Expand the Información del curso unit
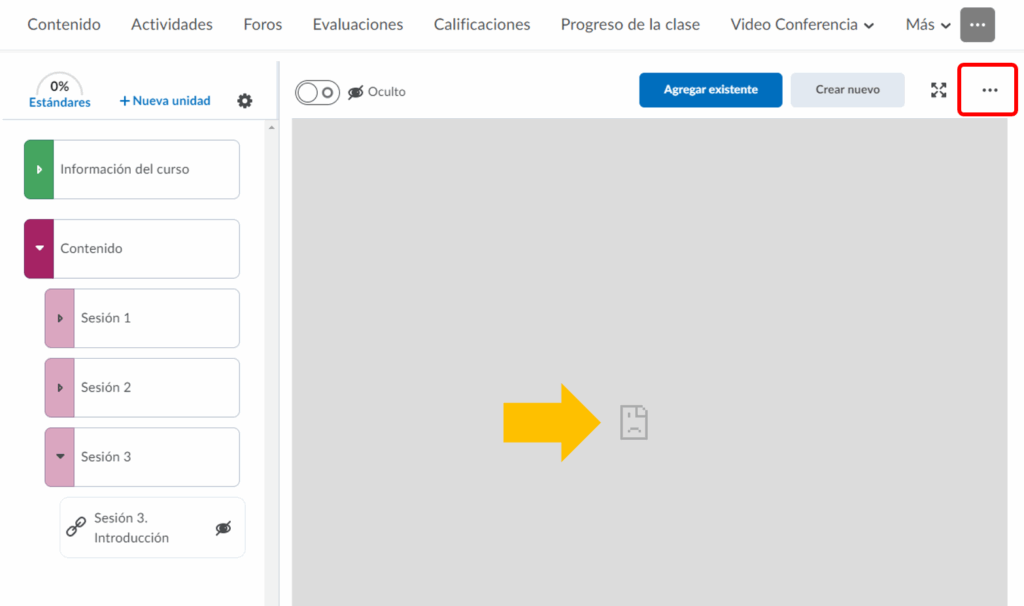The image size is (1024, 606). [x=39, y=169]
